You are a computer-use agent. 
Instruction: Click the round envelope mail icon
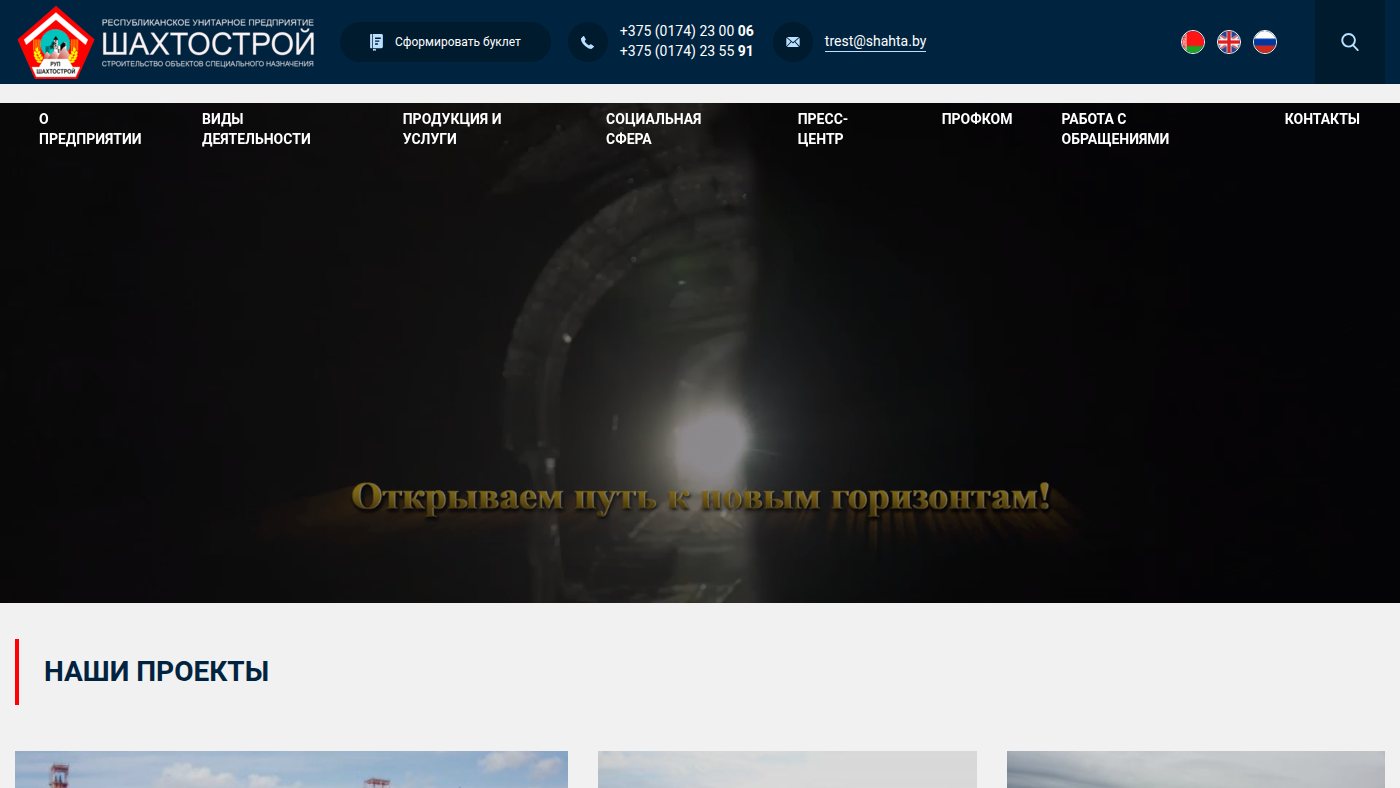coord(793,42)
